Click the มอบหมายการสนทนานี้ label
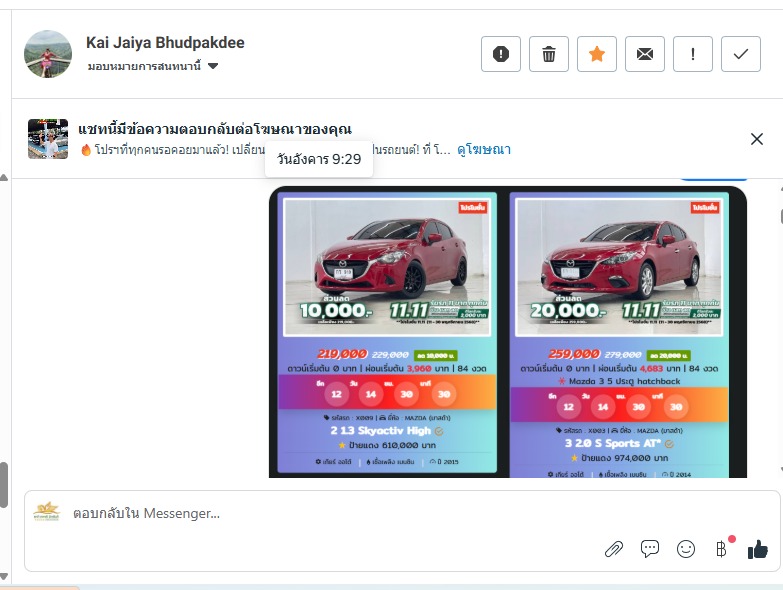 coord(144,66)
